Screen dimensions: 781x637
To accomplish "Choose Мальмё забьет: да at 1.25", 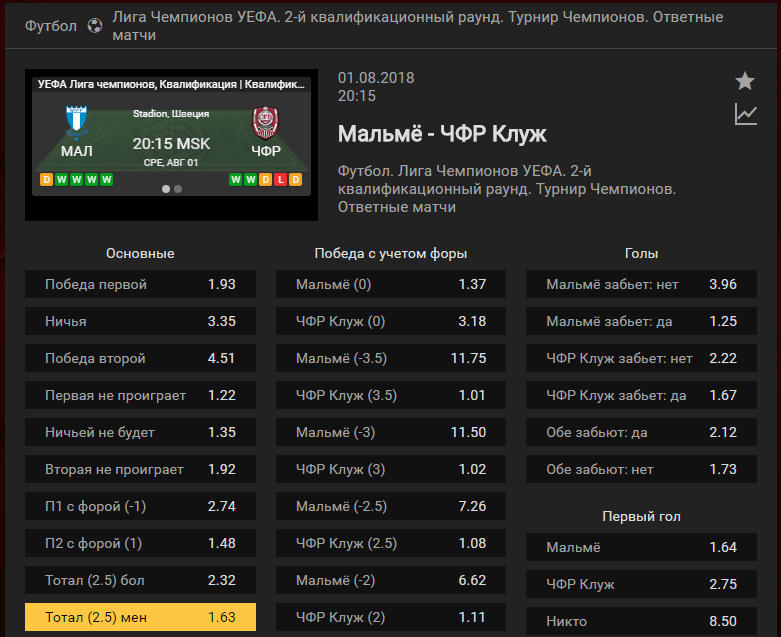I will (x=642, y=321).
